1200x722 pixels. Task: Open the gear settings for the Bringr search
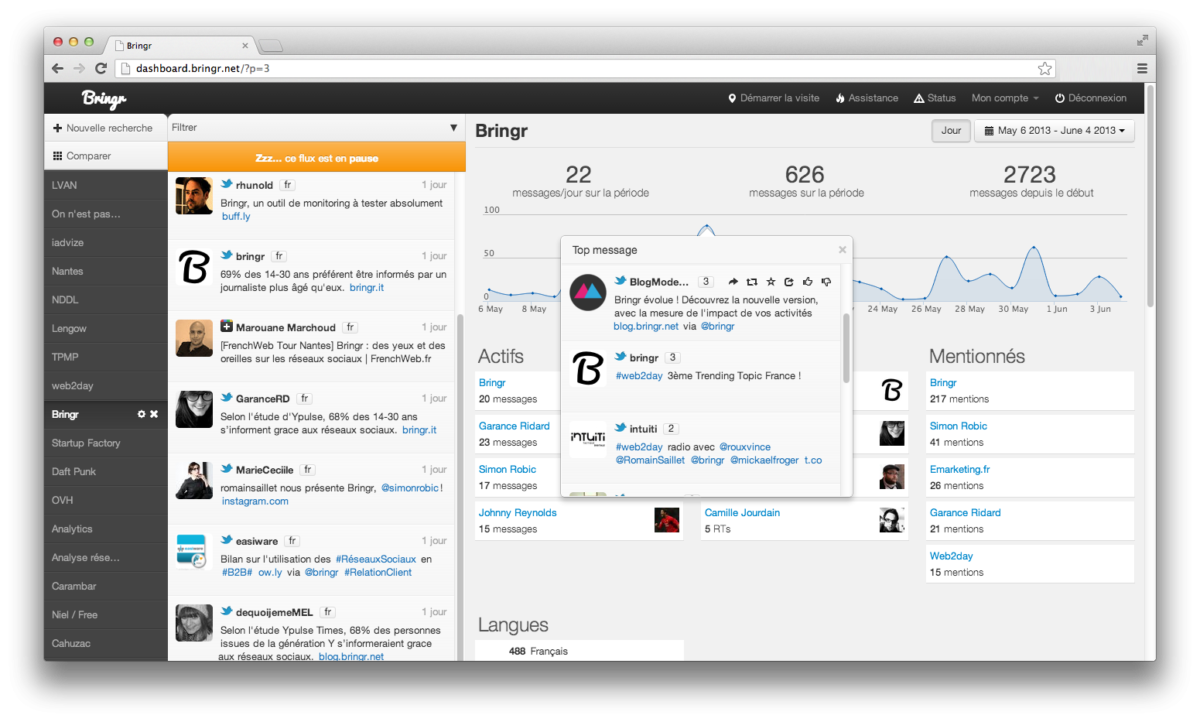(141, 414)
